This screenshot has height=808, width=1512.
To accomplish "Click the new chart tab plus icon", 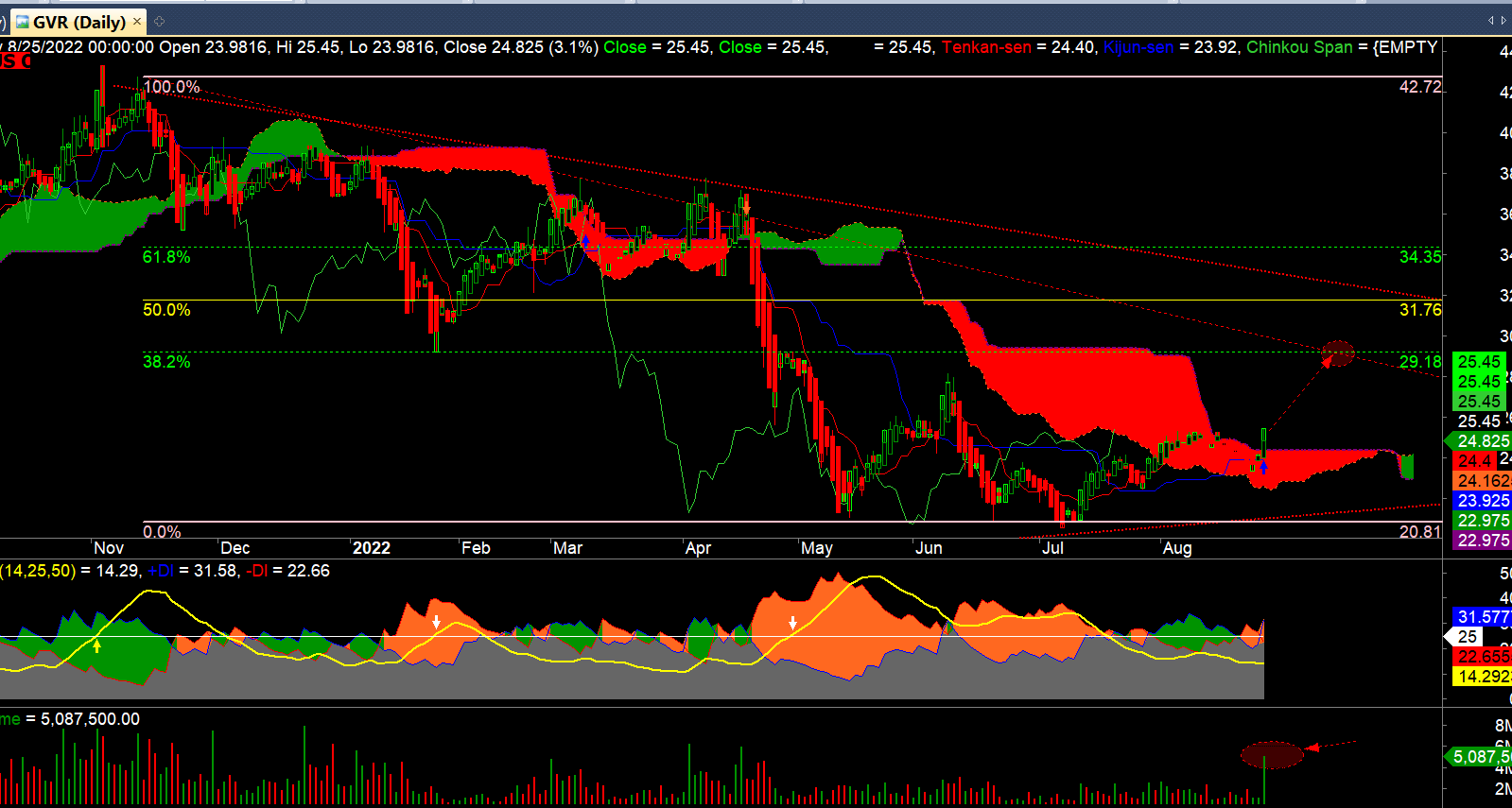I will coord(159,21).
